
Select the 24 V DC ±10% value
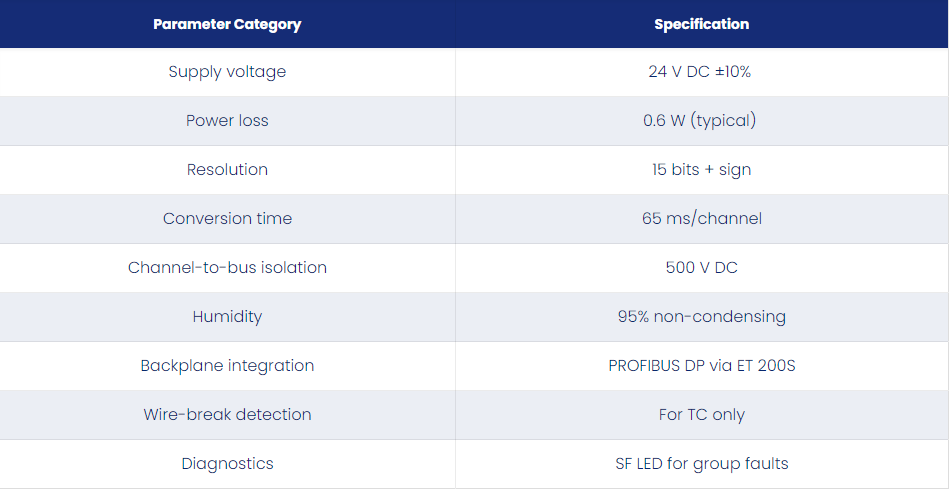[x=700, y=71]
